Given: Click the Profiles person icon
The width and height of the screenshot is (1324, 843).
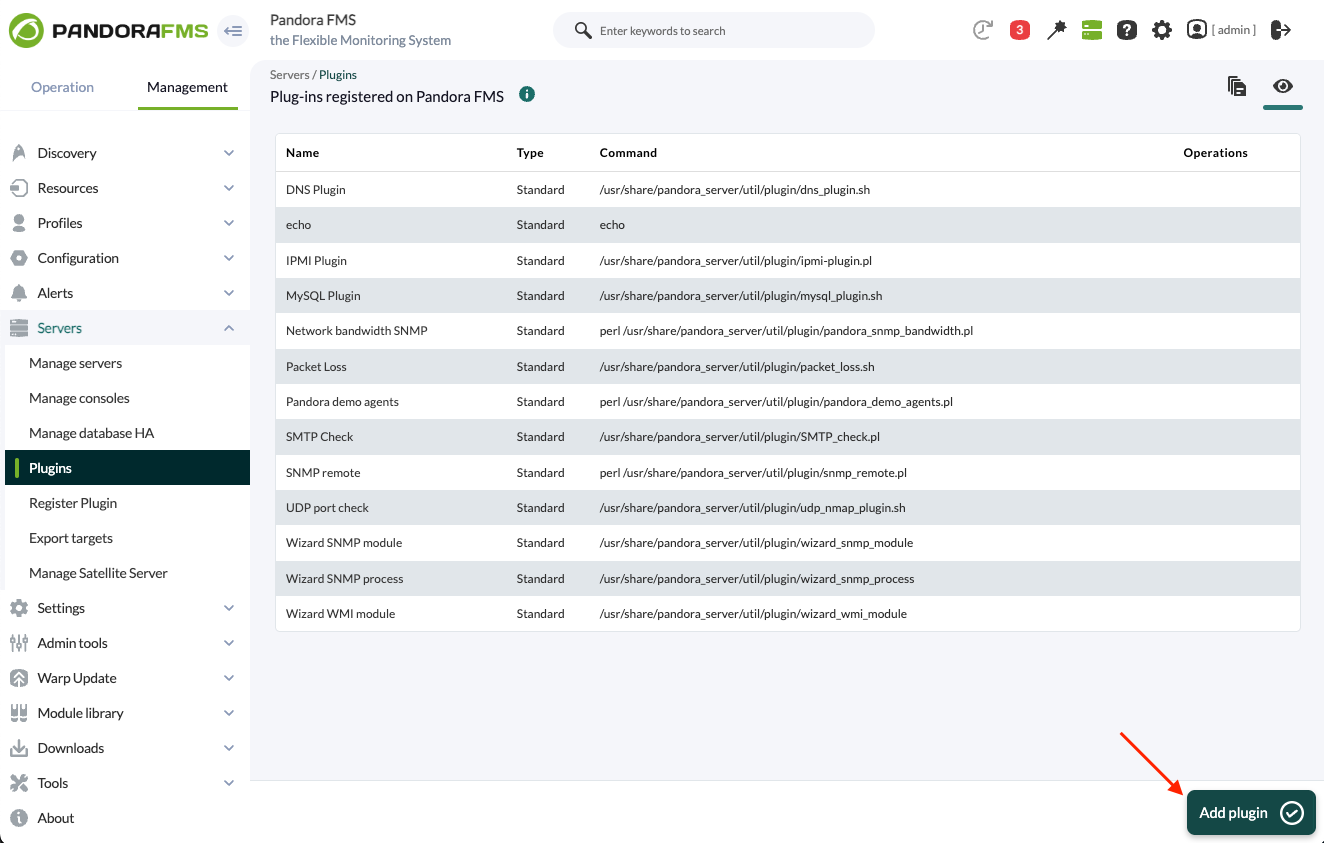Looking at the screenshot, I should pyautogui.click(x=18, y=223).
